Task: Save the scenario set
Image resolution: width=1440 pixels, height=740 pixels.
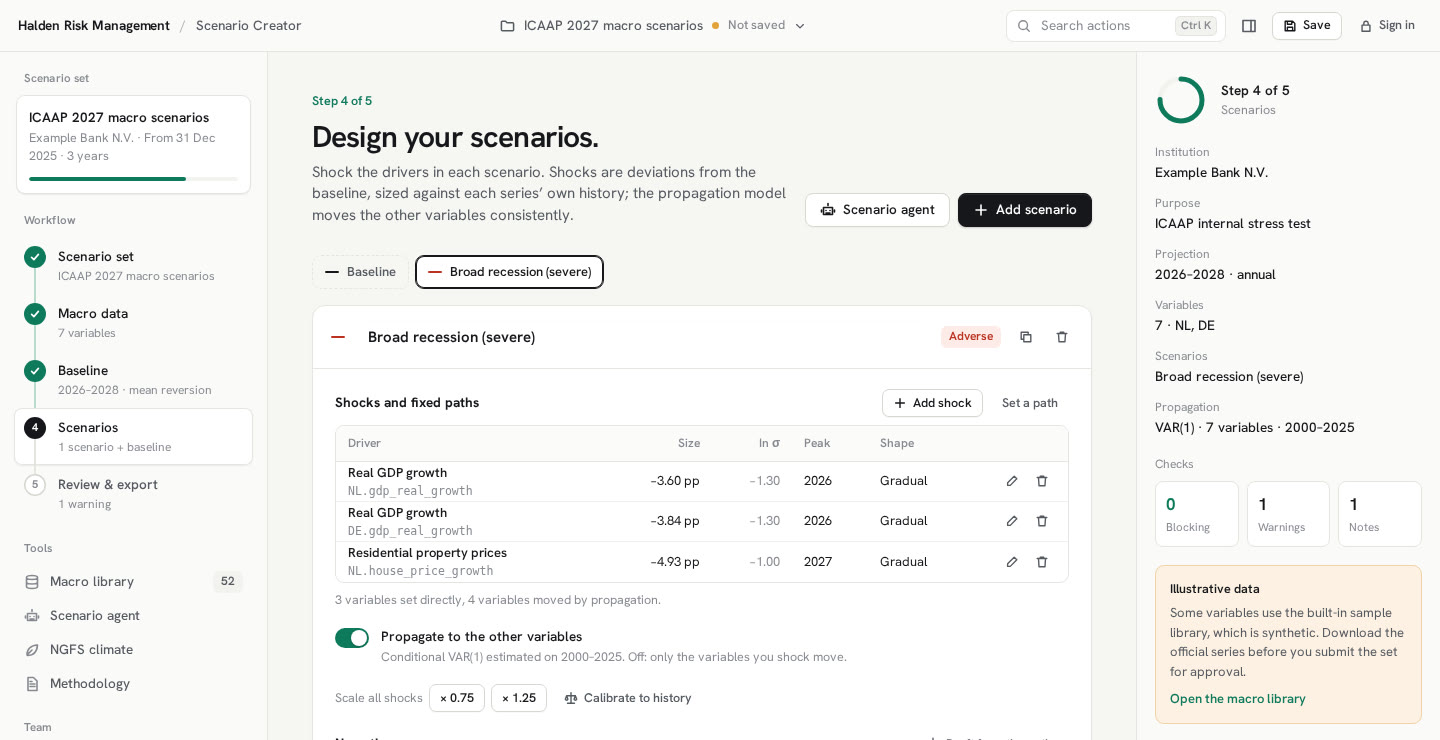Action: [1307, 26]
